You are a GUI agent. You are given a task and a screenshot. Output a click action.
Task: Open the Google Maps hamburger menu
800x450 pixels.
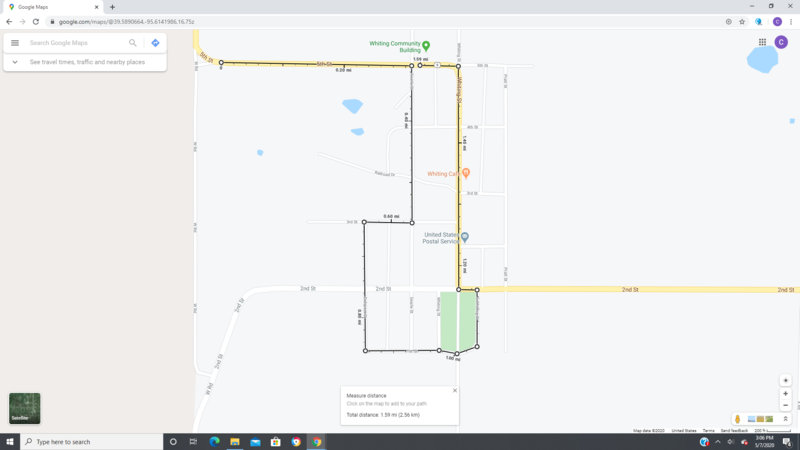click(x=15, y=43)
